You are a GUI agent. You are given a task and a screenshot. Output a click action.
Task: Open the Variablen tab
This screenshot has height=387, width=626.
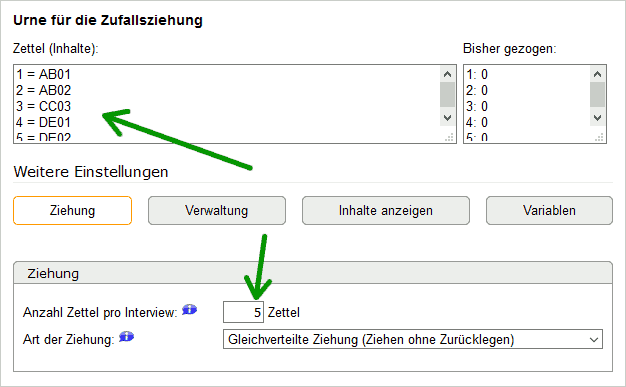[x=549, y=210]
